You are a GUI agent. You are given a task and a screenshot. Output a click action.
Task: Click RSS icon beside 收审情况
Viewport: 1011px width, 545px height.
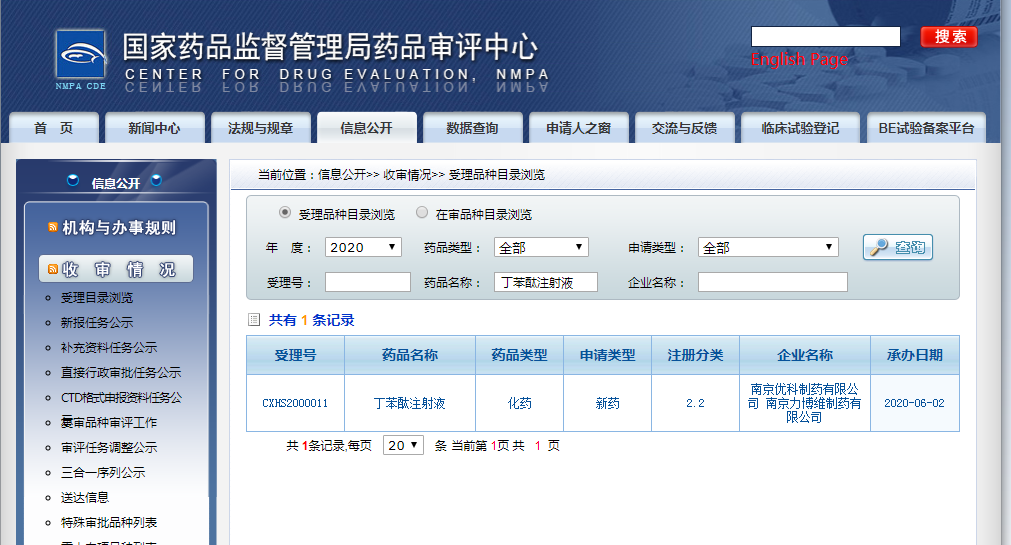(x=53, y=270)
